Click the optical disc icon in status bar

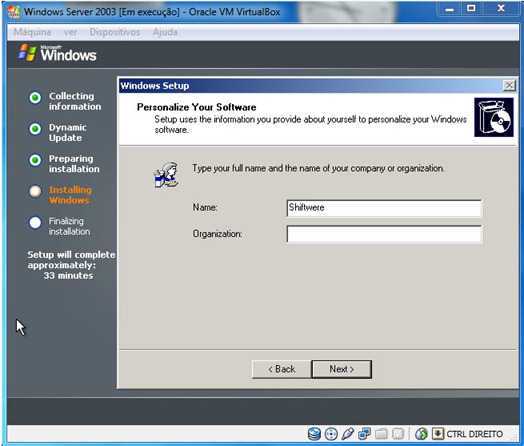[331, 434]
